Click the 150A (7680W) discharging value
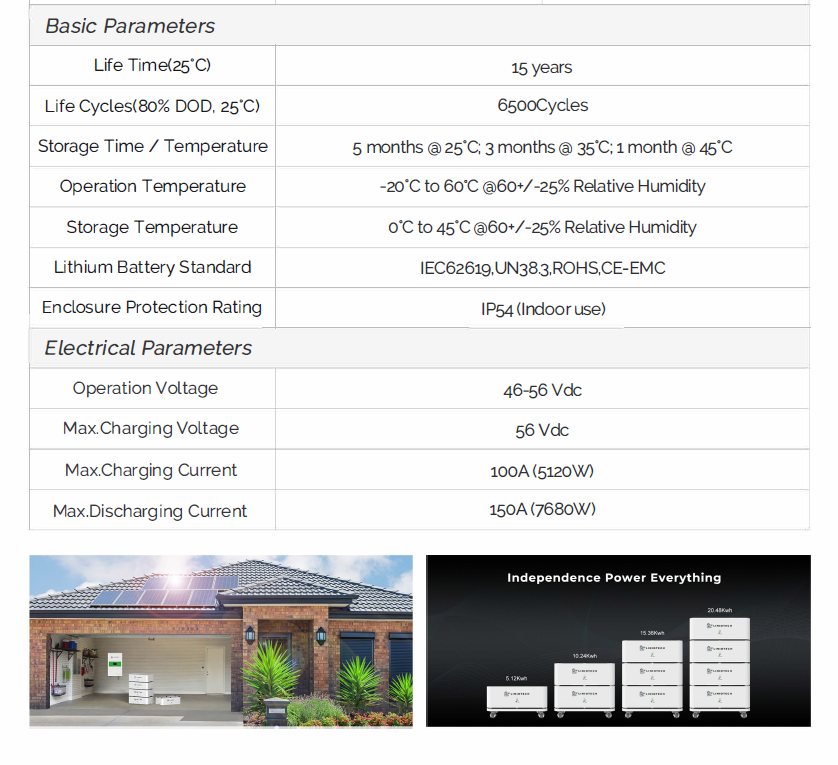The height and width of the screenshot is (765, 838). 542,510
